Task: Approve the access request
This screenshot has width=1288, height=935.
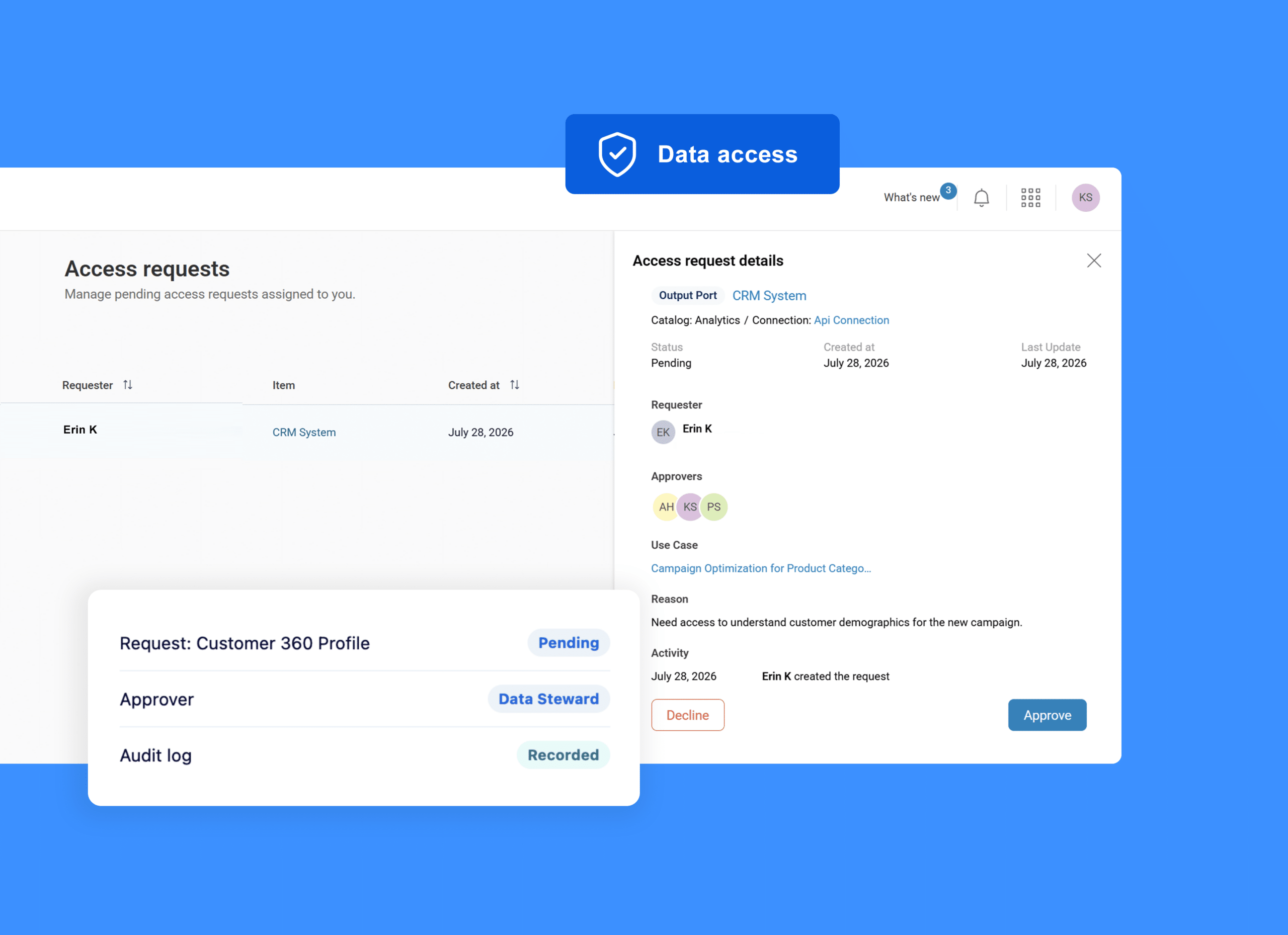Action: click(1047, 715)
